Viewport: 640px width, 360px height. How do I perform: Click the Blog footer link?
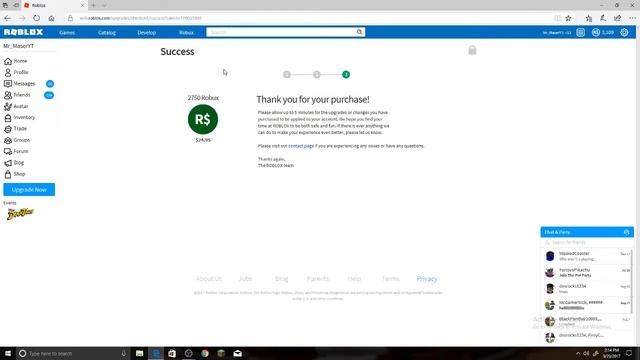(281, 279)
